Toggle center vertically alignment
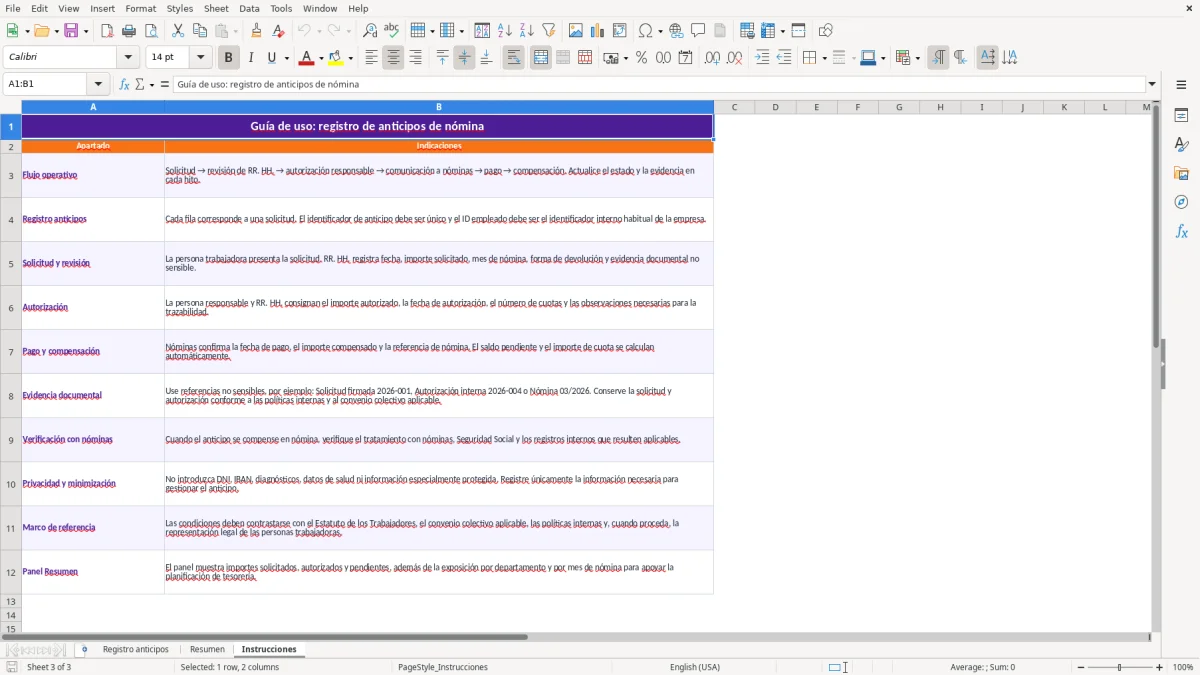Viewport: 1200px width, 675px height. click(x=464, y=58)
